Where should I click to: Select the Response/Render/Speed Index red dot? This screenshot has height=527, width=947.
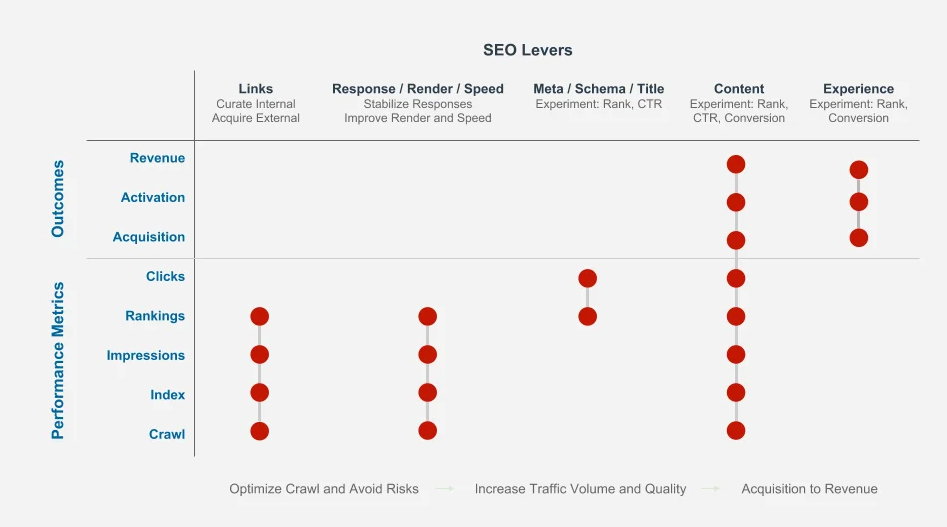click(427, 392)
